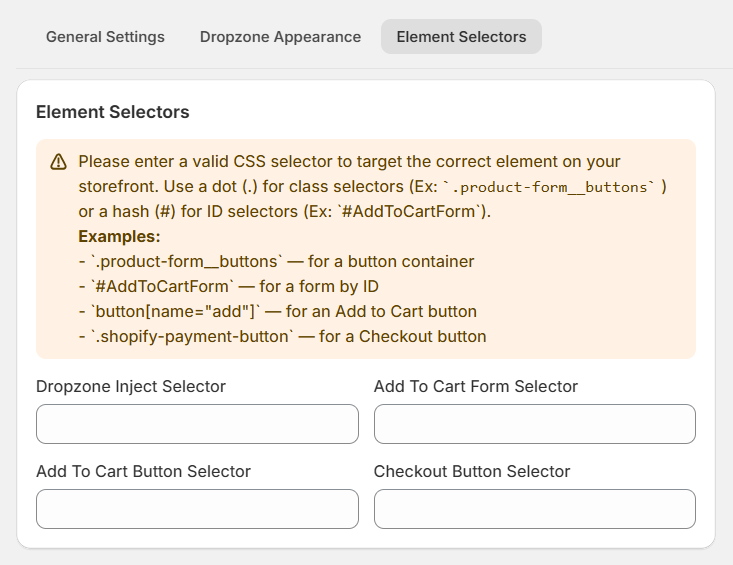Switch to the General Settings tab
This screenshot has width=733, height=565.
pos(105,37)
